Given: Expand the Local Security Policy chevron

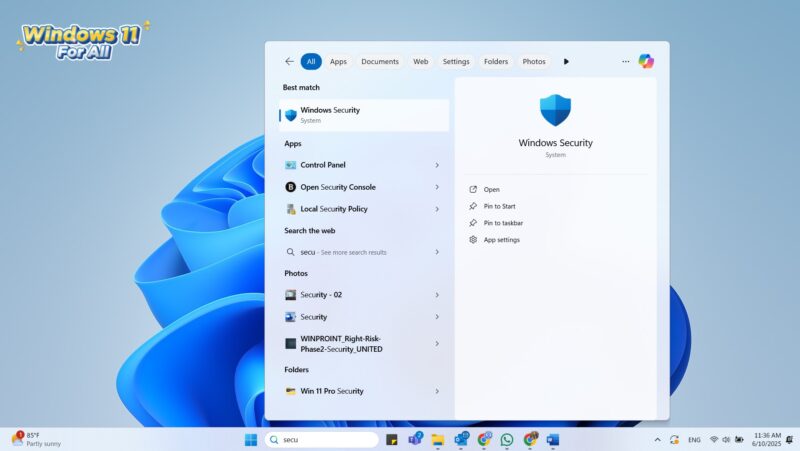Looking at the screenshot, I should click(437, 209).
